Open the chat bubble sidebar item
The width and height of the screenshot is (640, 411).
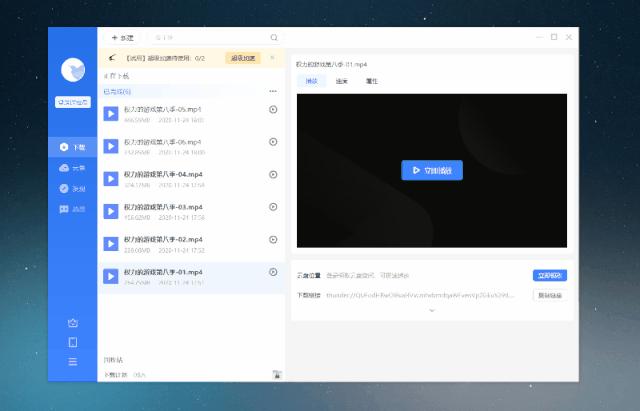(x=73, y=209)
